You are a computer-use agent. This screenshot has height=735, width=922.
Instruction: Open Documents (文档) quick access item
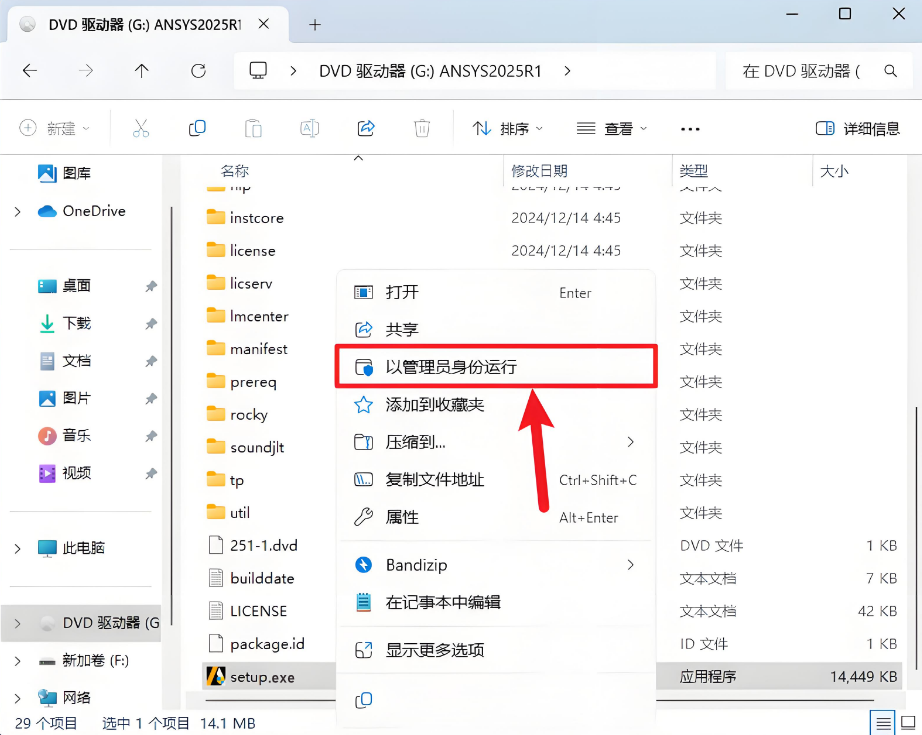coord(65,360)
